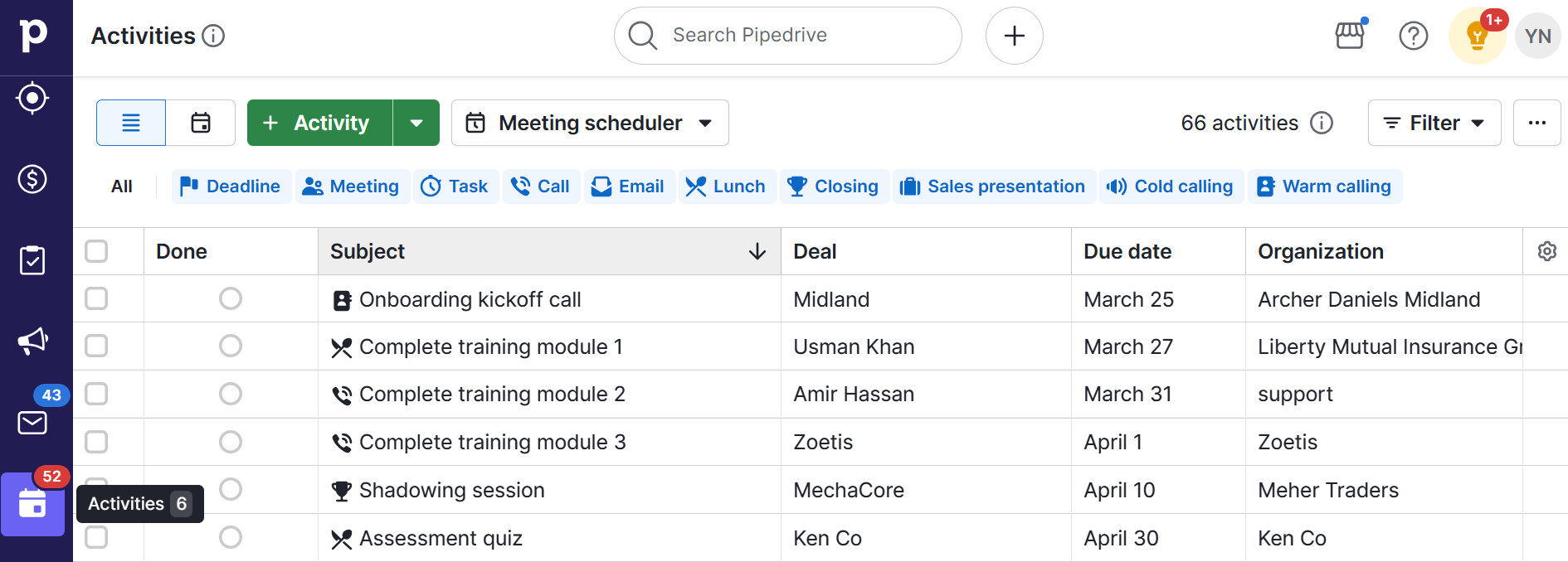Click the Assessment quiz lunch icon

(342, 539)
